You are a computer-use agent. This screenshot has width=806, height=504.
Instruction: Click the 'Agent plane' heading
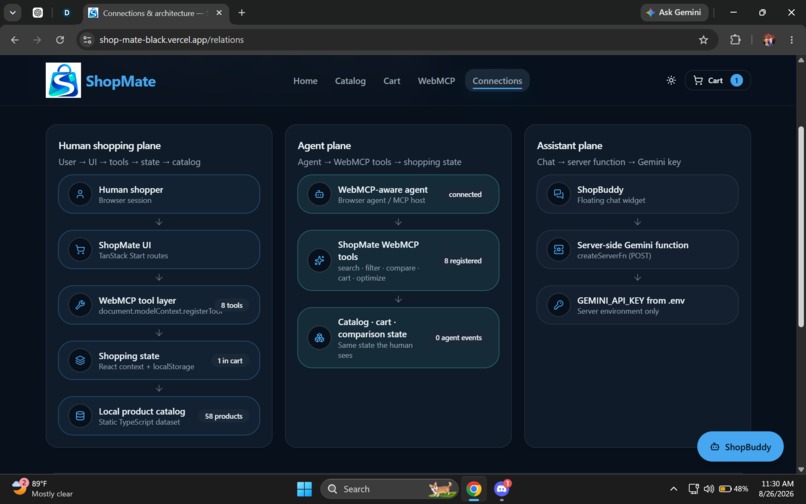click(324, 146)
